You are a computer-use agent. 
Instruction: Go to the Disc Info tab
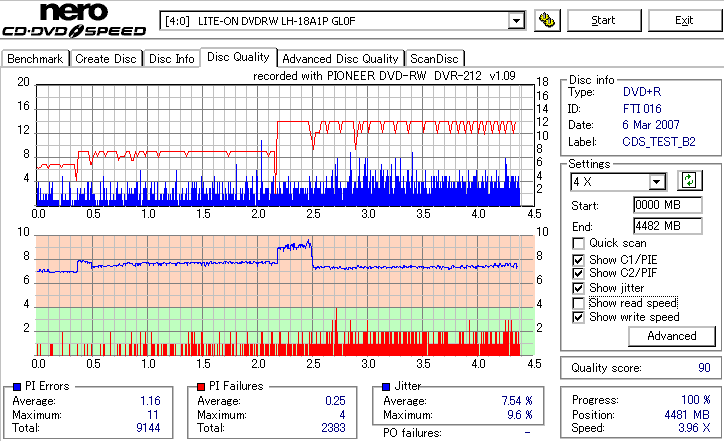tap(171, 59)
